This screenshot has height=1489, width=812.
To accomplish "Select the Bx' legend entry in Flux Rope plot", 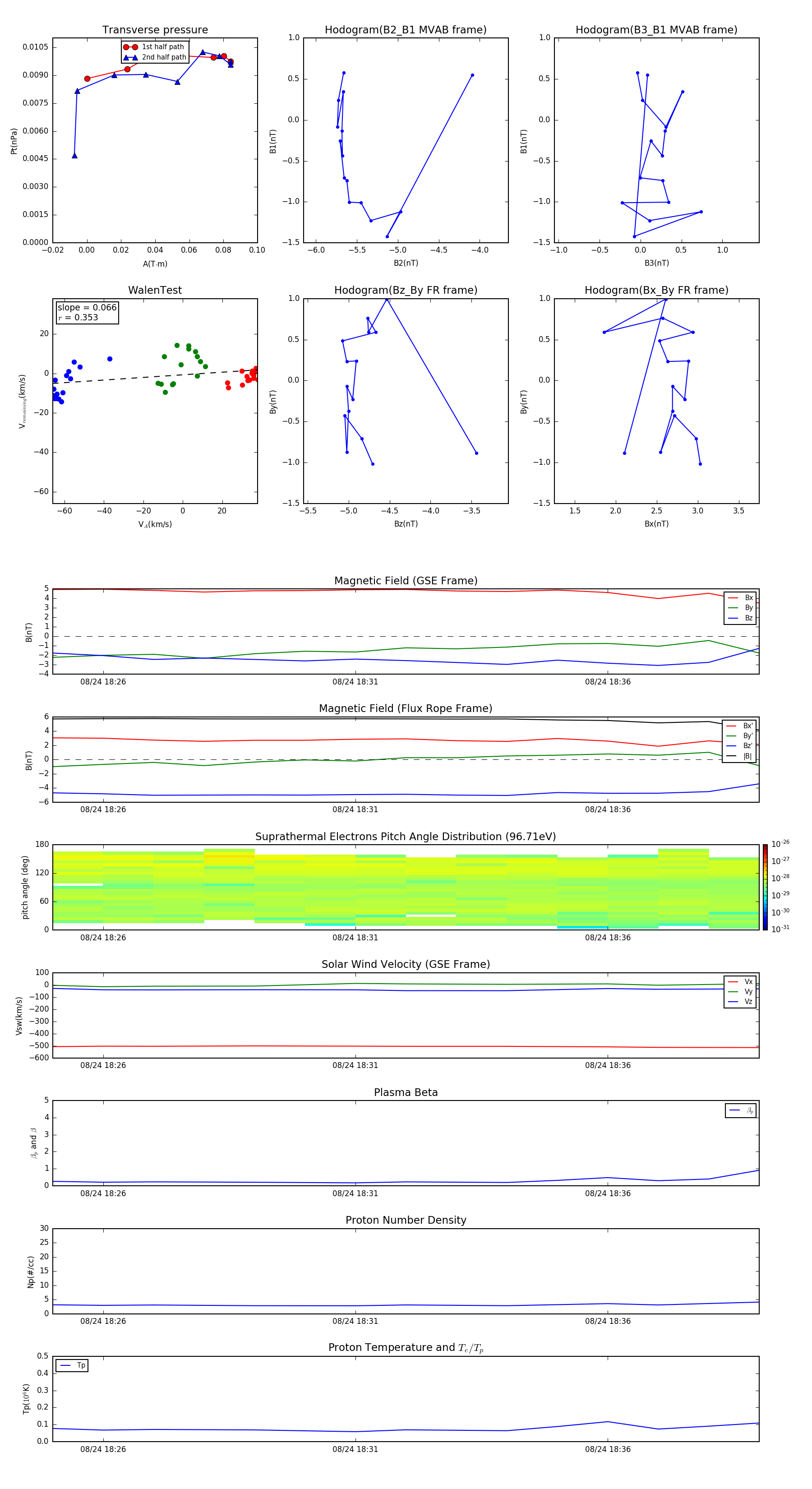I will [740, 726].
